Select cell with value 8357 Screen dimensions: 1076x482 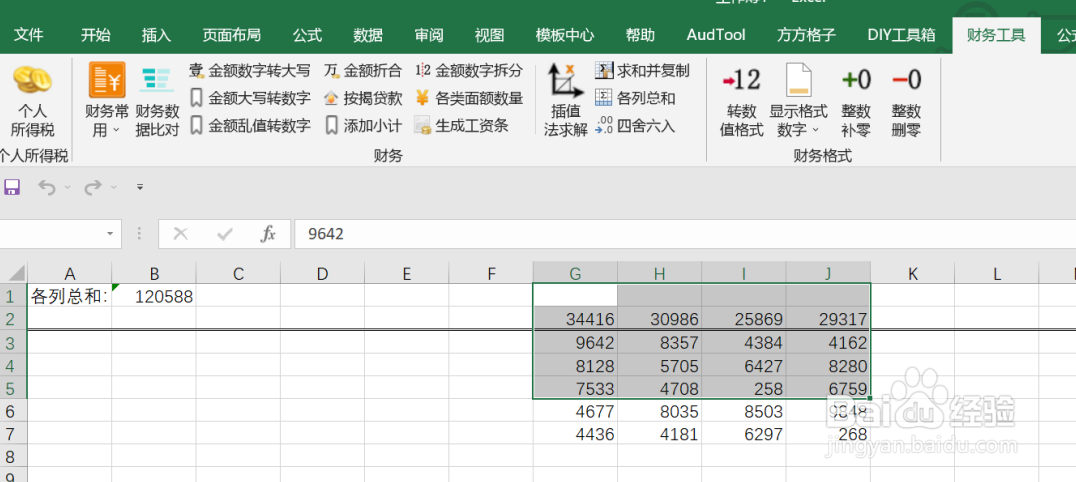(659, 343)
